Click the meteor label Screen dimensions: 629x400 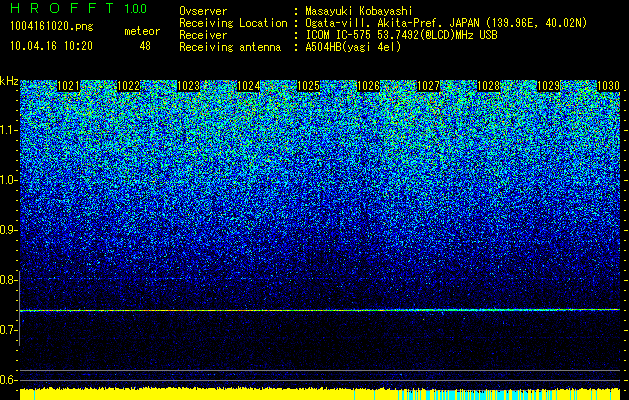[142, 31]
